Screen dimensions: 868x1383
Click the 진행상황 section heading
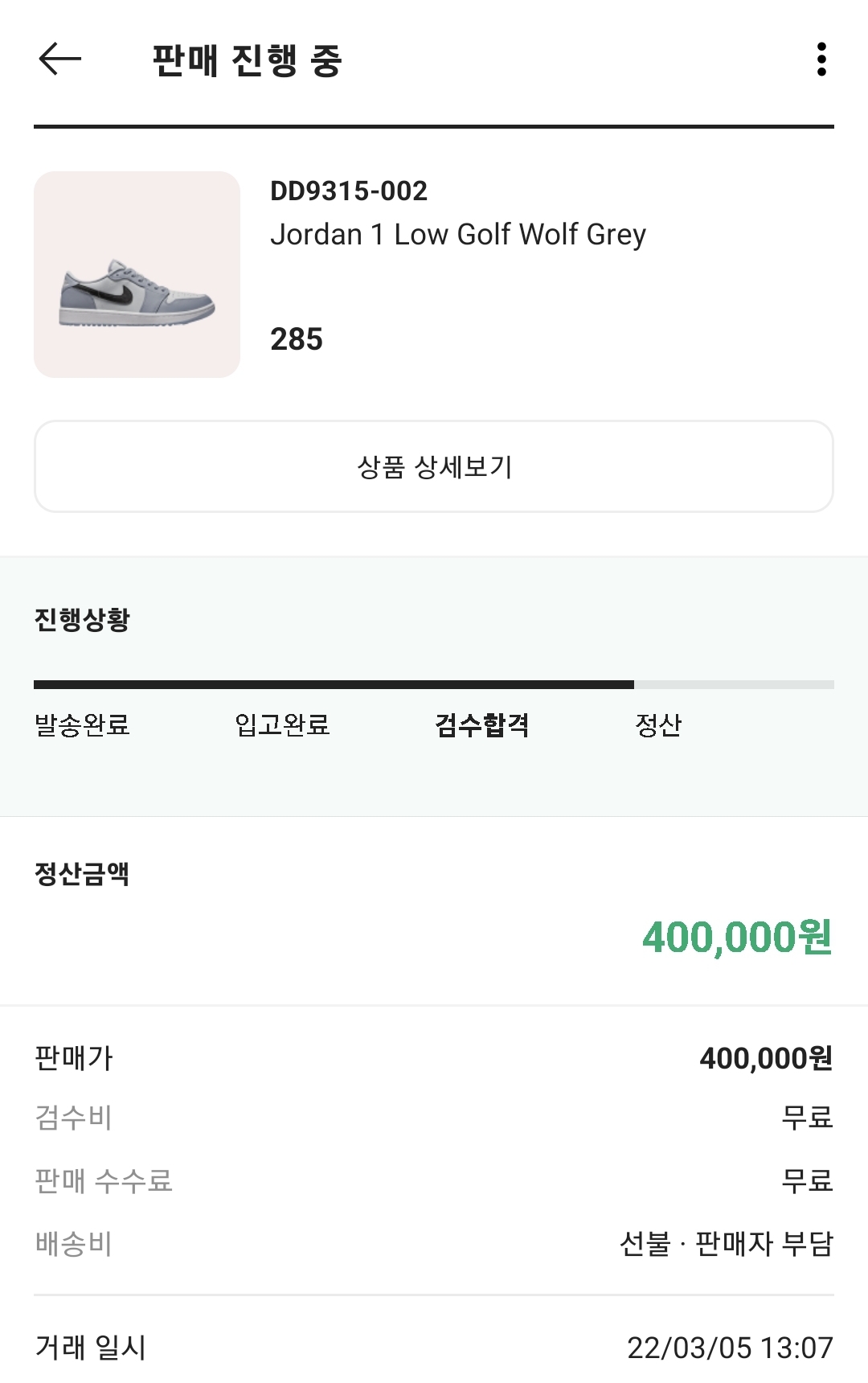82,619
